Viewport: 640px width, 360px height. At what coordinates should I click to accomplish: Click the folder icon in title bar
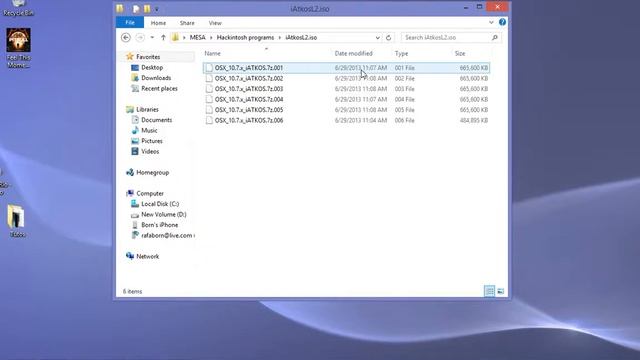(x=120, y=9)
